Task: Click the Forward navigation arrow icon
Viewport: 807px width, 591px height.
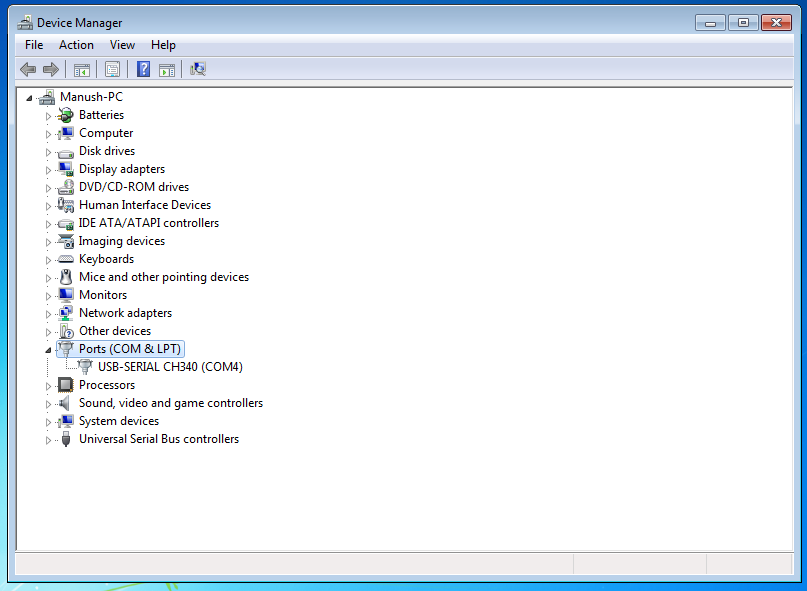Action: pyautogui.click(x=52, y=68)
